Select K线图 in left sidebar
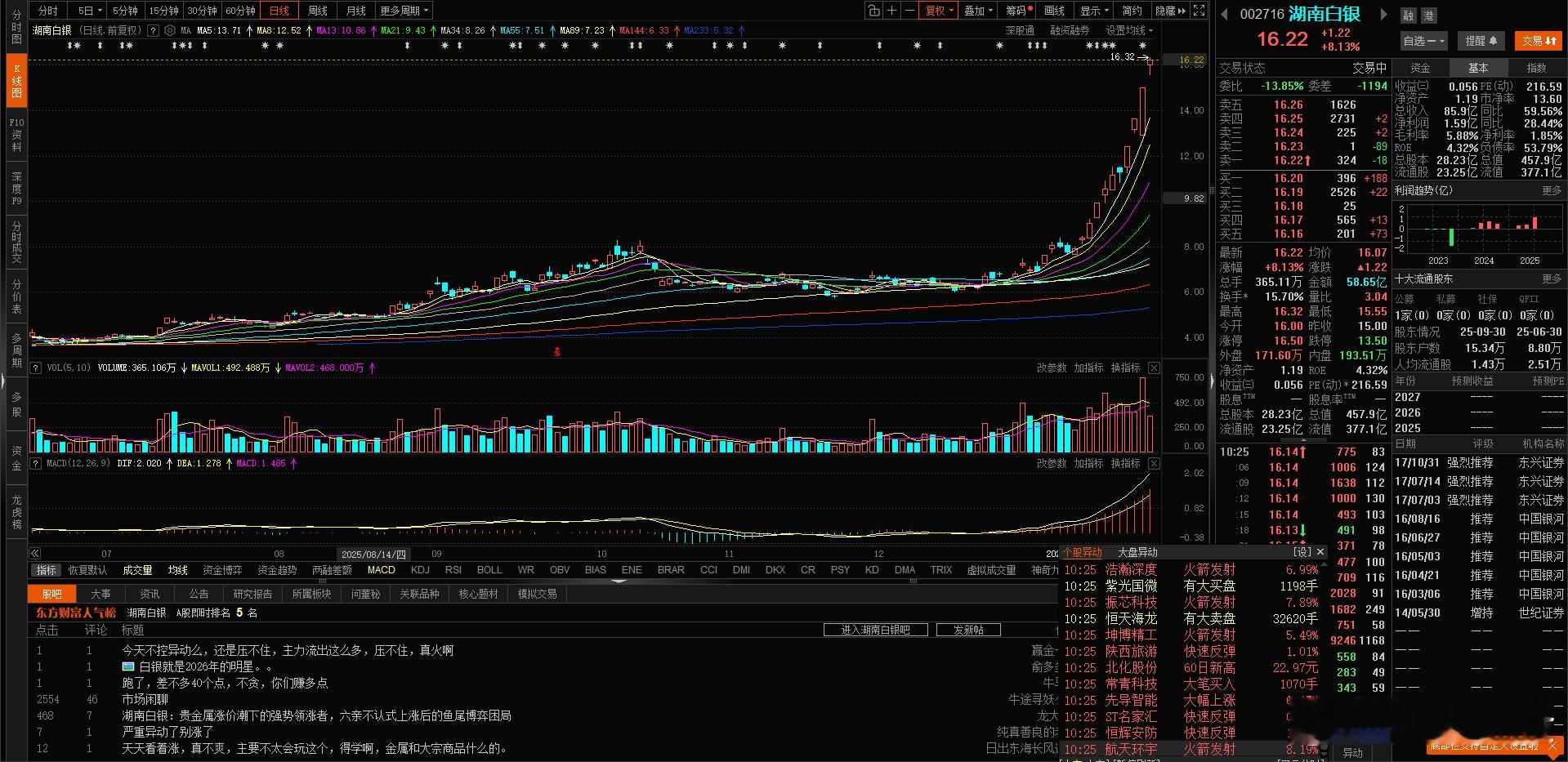This screenshot has height=762, width=1568. 16,81
